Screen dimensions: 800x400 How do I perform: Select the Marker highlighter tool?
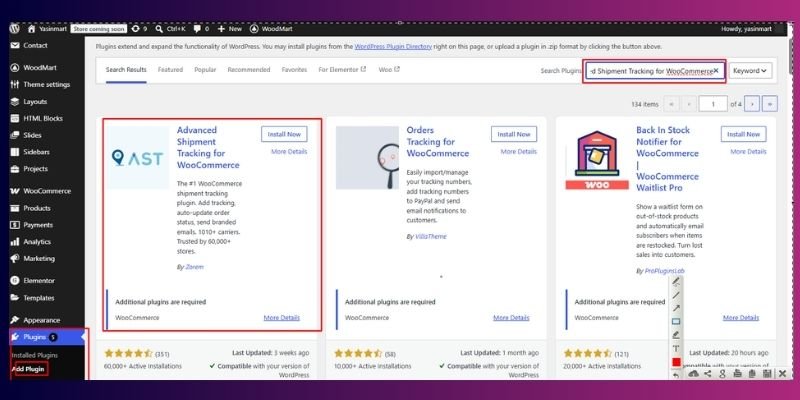tap(676, 335)
